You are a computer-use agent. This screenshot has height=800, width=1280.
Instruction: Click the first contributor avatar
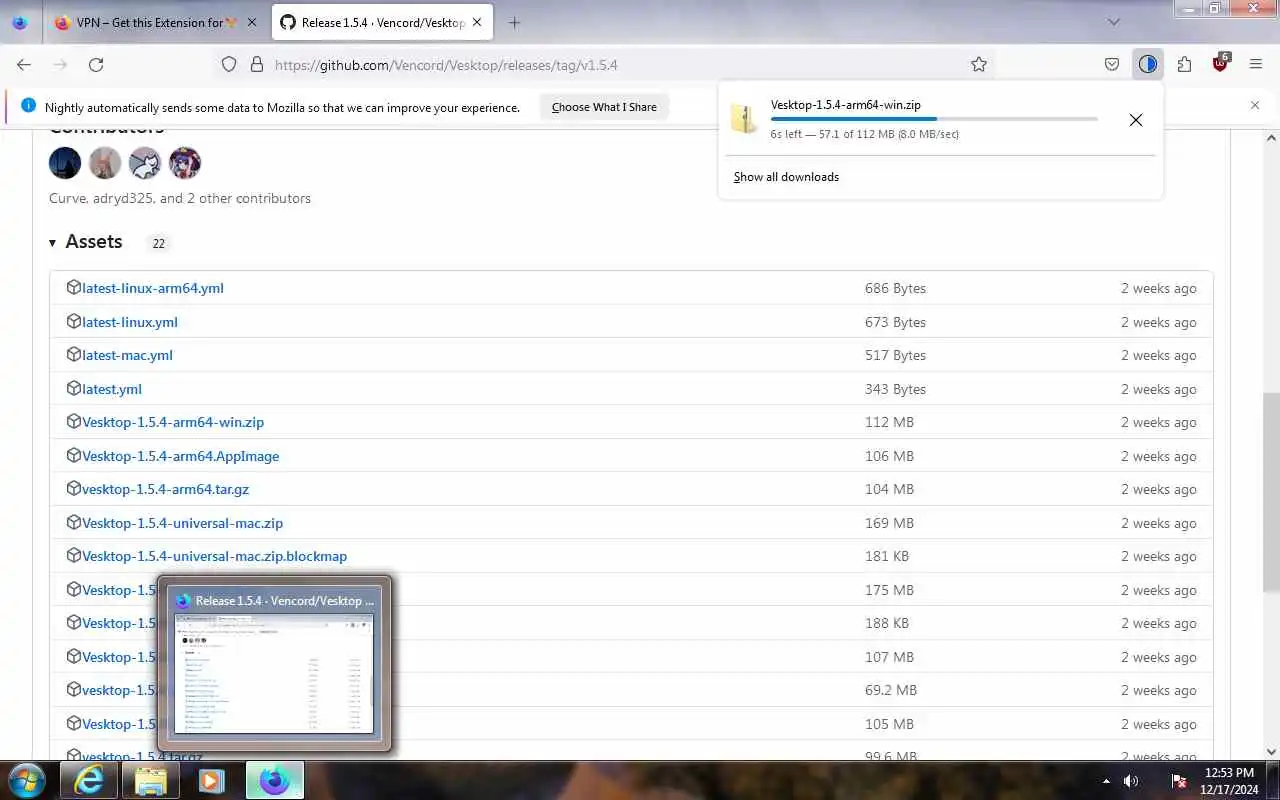tap(65, 163)
